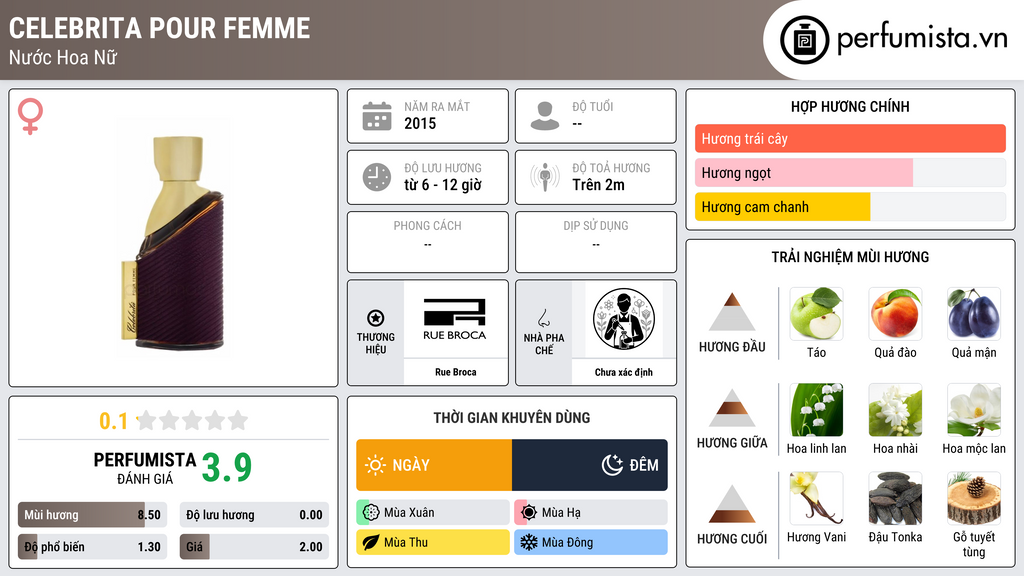Click the perfumista.vn site name text
The image size is (1024, 576).
922,38
